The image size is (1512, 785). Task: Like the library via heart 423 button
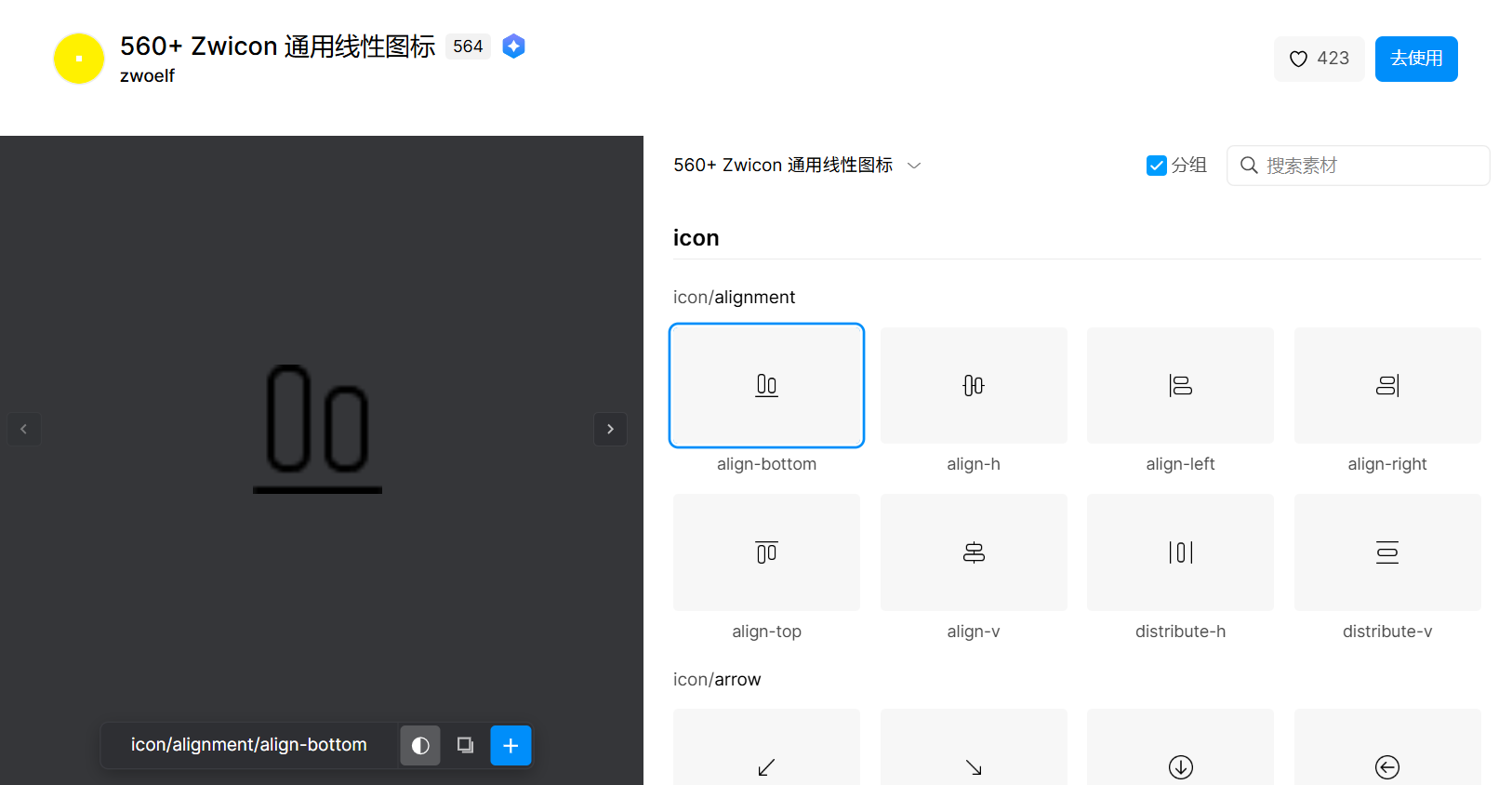pyautogui.click(x=1319, y=59)
